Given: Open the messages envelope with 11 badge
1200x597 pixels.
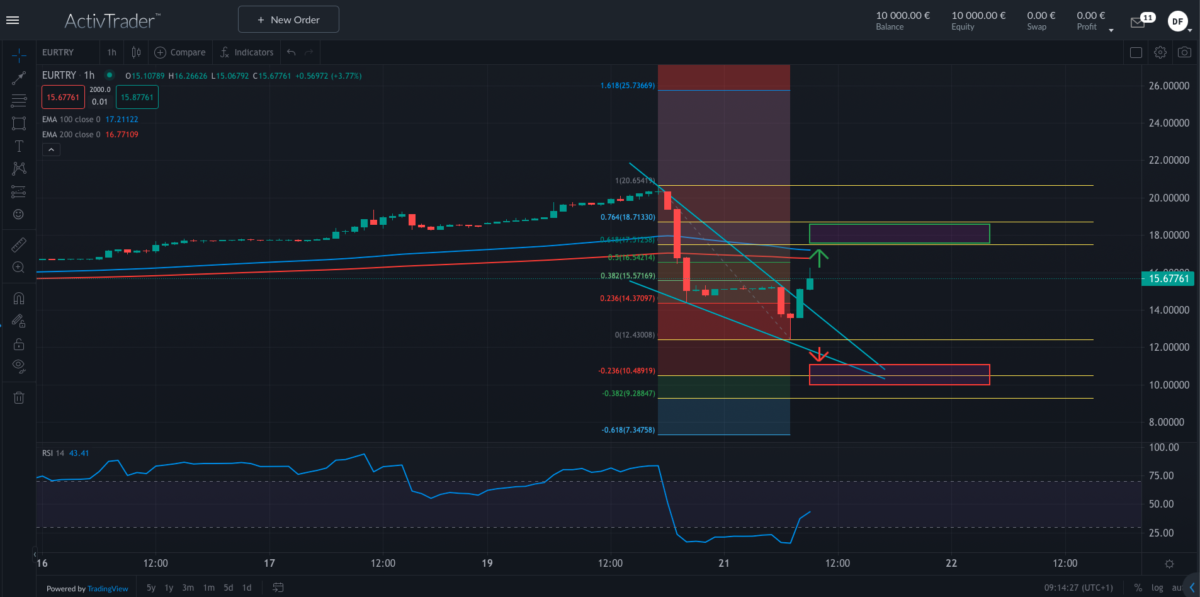Looking at the screenshot, I should (x=1142, y=20).
